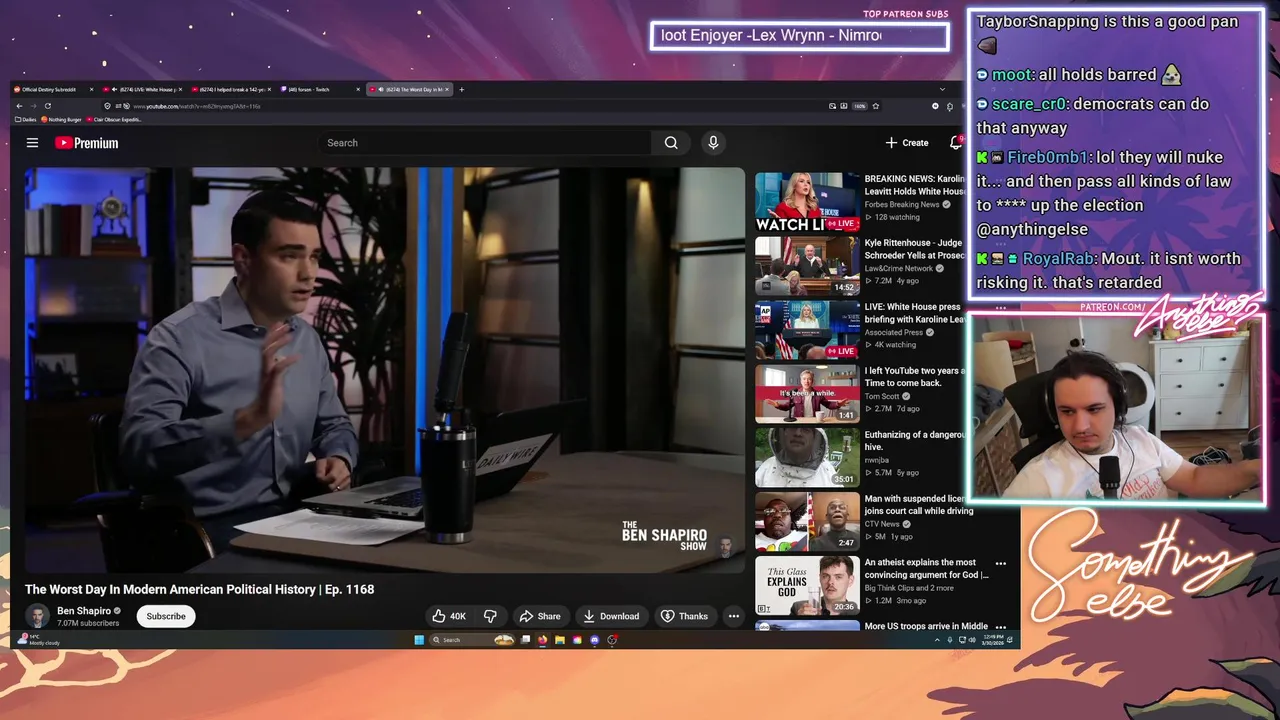Image resolution: width=1280 pixels, height=720 pixels.
Task: Open 'More US troops arrive' video title
Action: [x=926, y=626]
